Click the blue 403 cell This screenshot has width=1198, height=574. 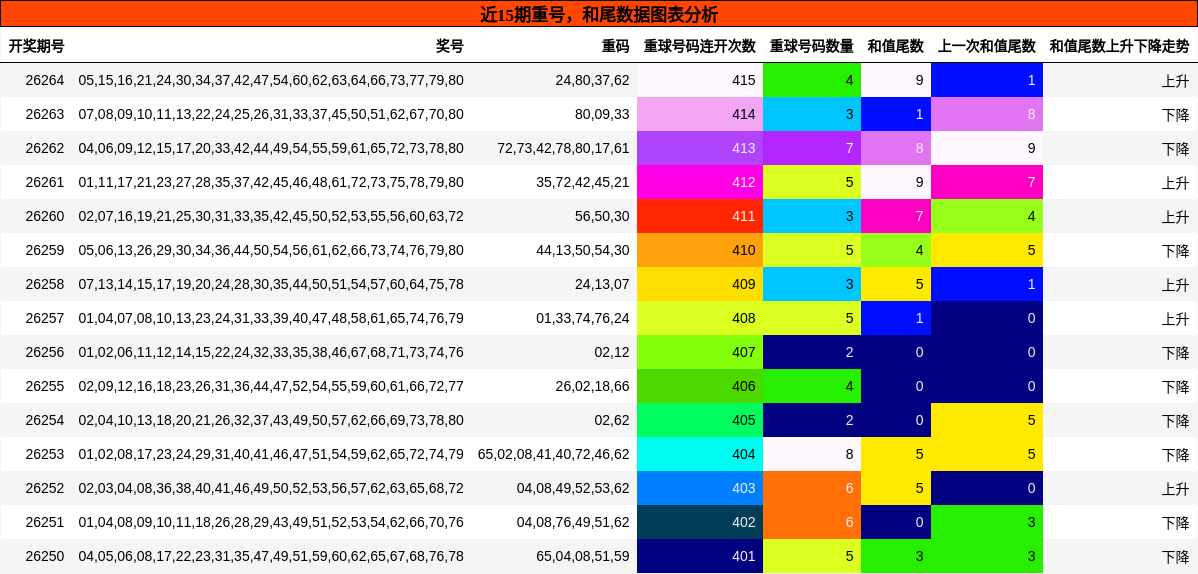700,488
